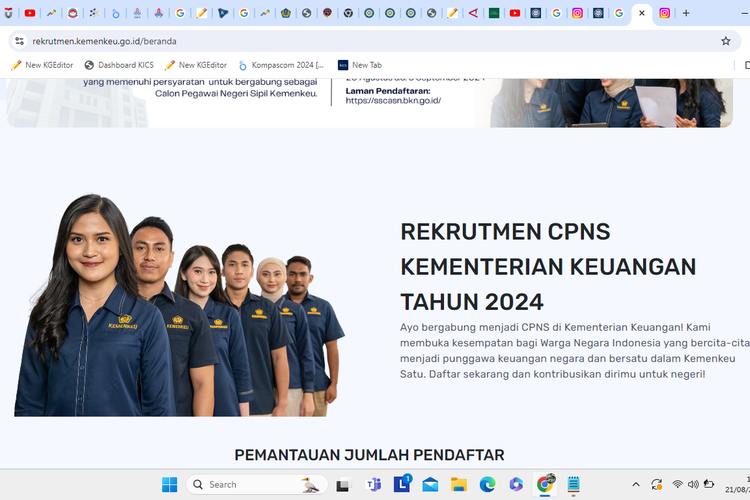Launch Microsoft Edge from taskbar

click(x=487, y=484)
